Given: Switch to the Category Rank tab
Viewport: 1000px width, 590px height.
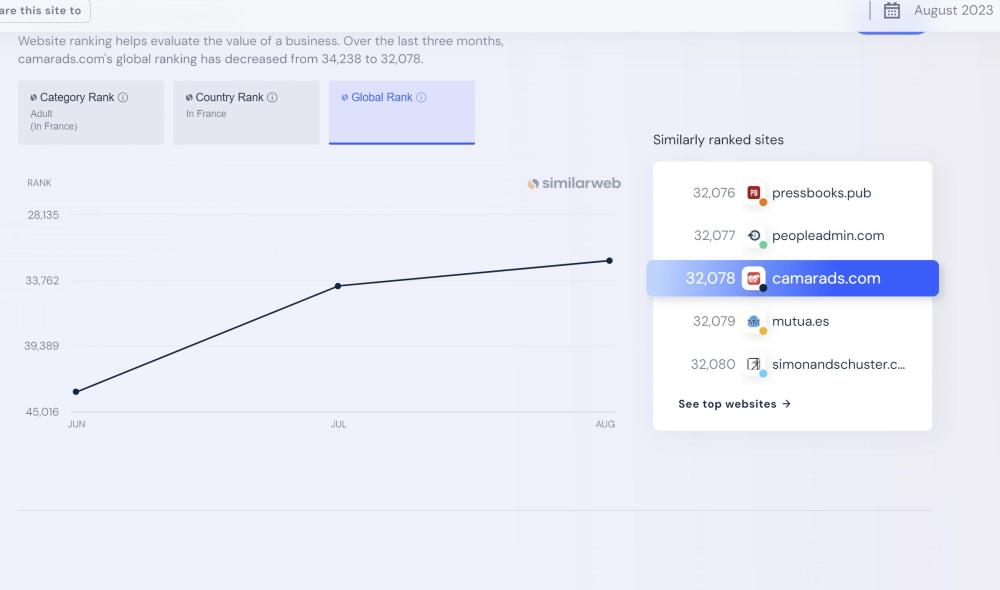Looking at the screenshot, I should point(90,112).
